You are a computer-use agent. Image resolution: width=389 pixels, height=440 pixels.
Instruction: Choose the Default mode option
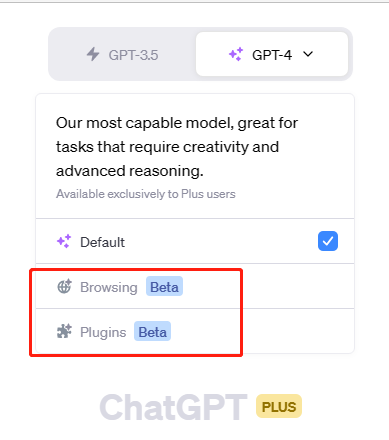(195, 241)
